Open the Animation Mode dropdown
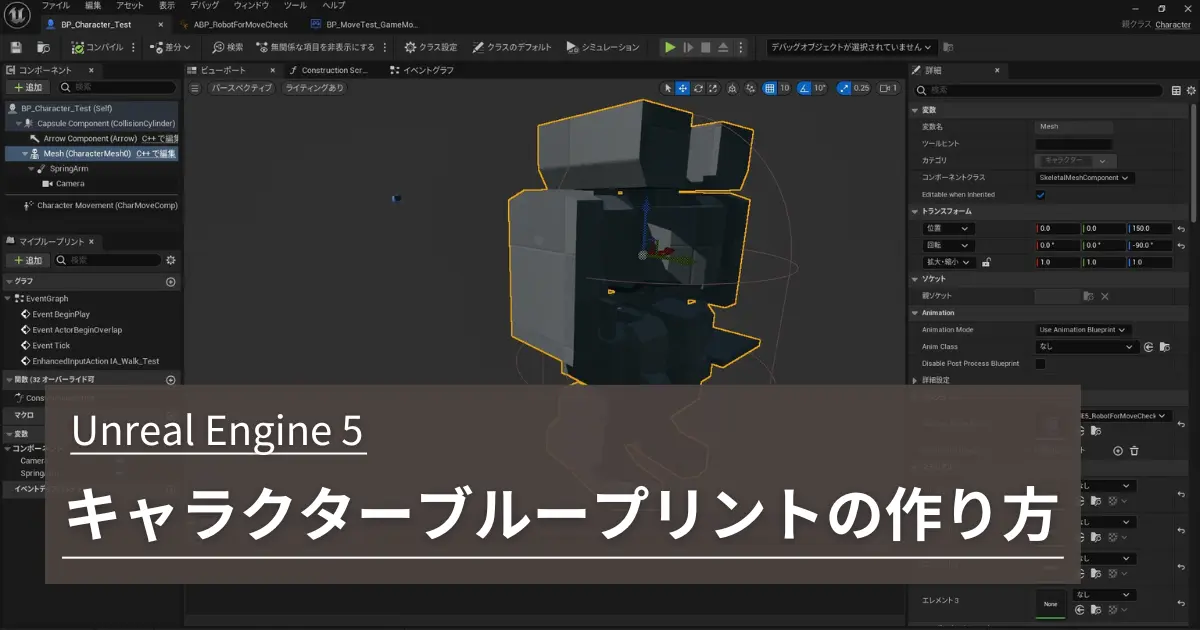The width and height of the screenshot is (1200, 630). pyautogui.click(x=1083, y=330)
